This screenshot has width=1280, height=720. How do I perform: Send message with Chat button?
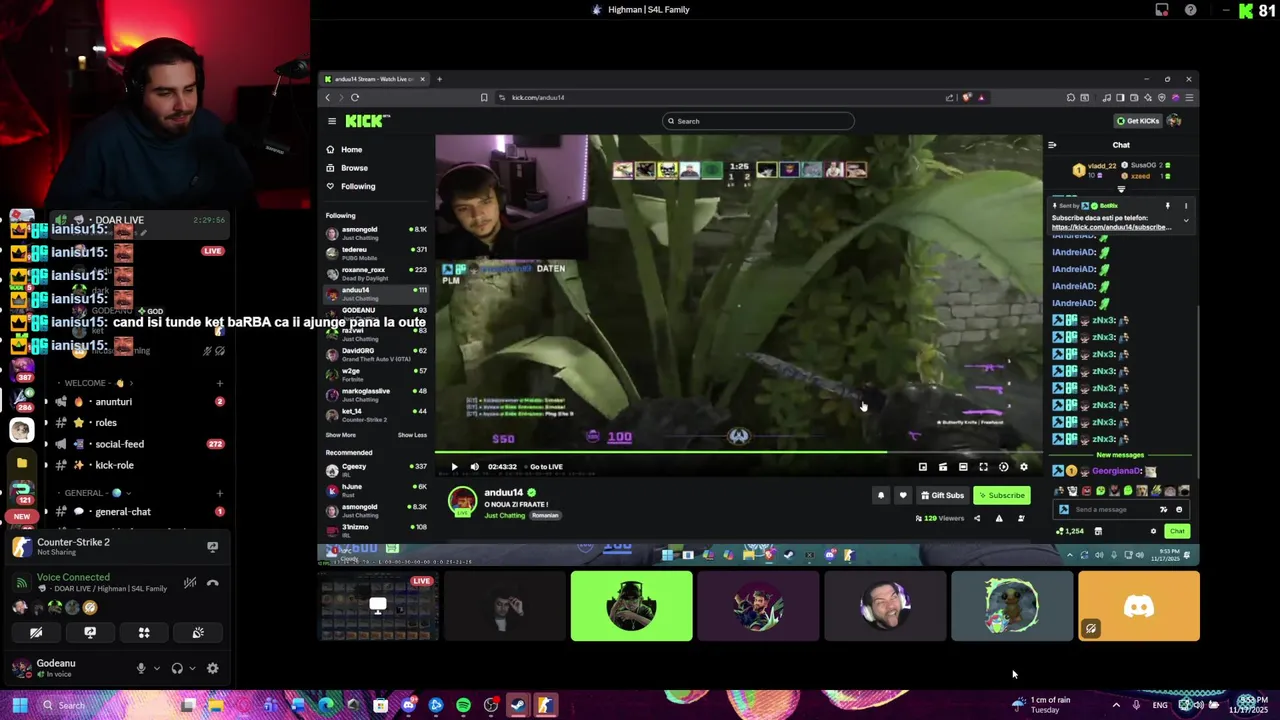coord(1177,531)
